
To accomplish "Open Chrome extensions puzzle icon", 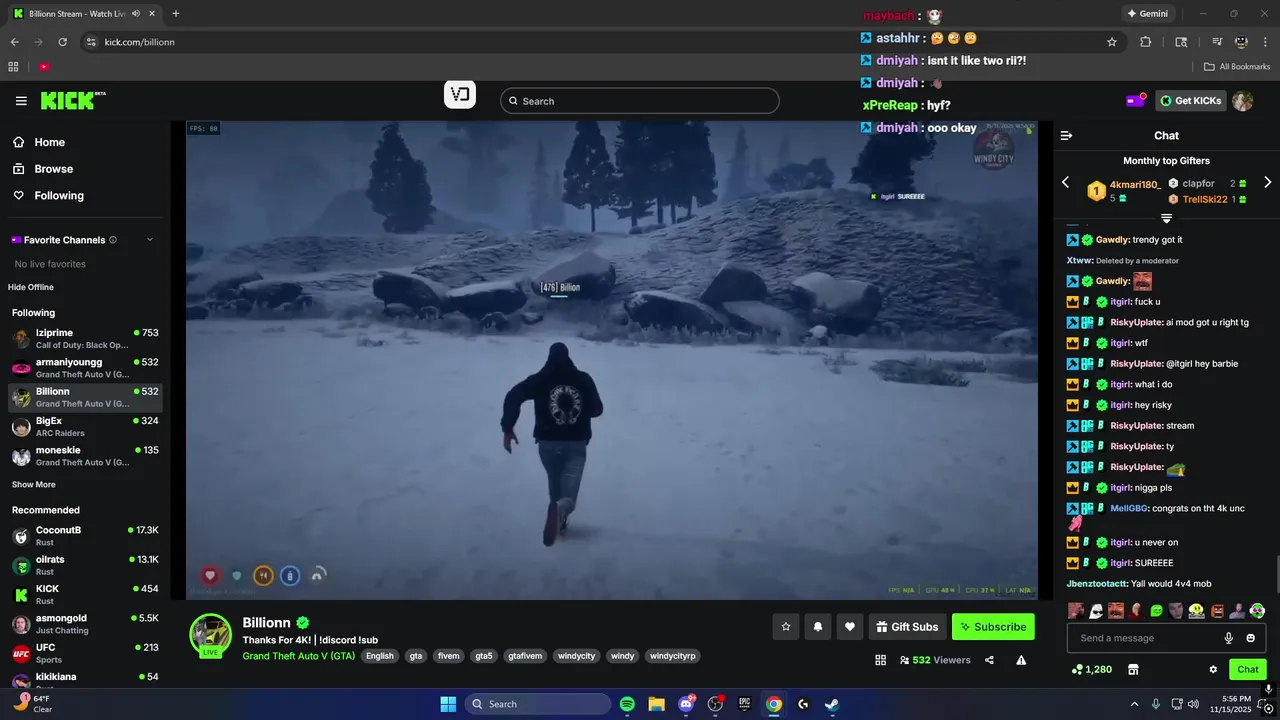I will point(1146,42).
